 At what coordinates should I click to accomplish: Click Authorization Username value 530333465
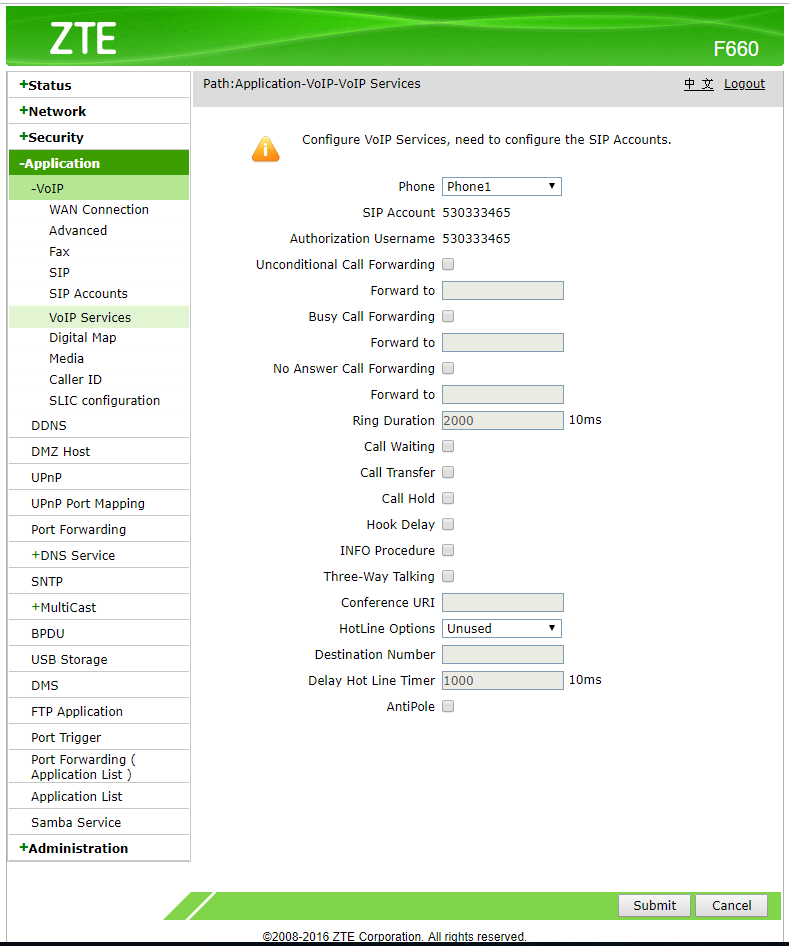point(476,238)
